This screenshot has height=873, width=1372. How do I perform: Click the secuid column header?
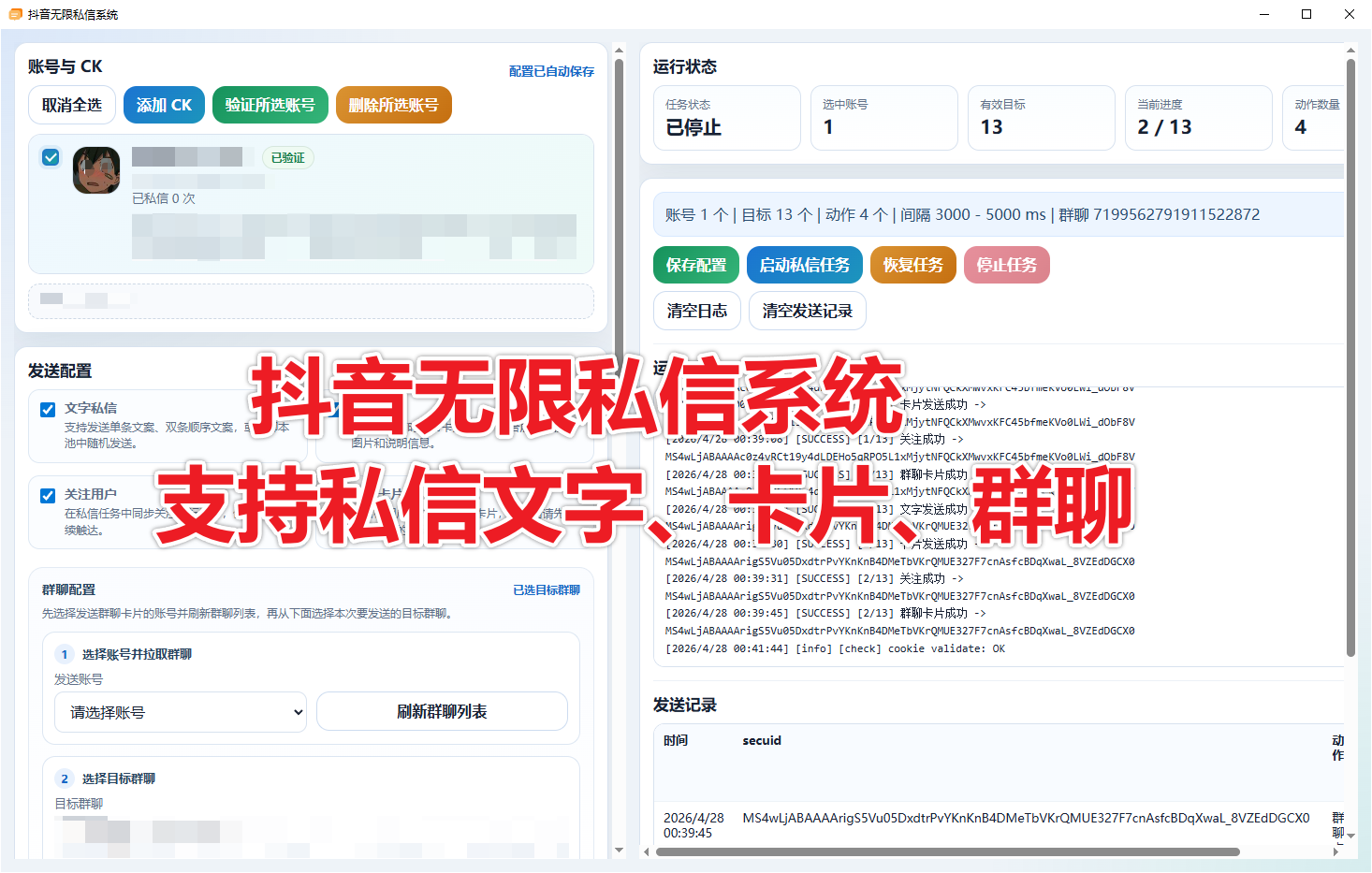point(762,741)
